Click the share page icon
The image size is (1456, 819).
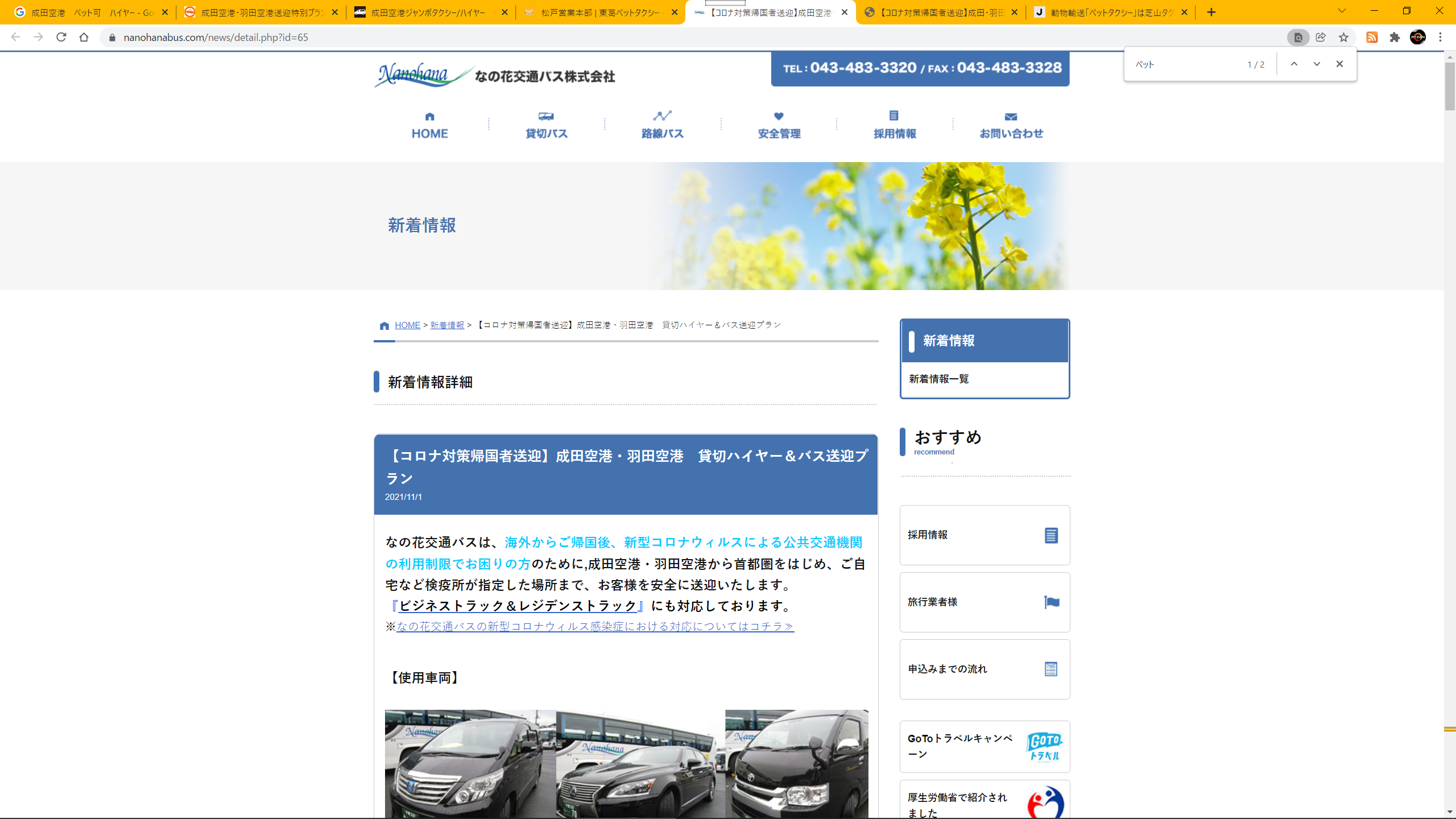[x=1321, y=38]
